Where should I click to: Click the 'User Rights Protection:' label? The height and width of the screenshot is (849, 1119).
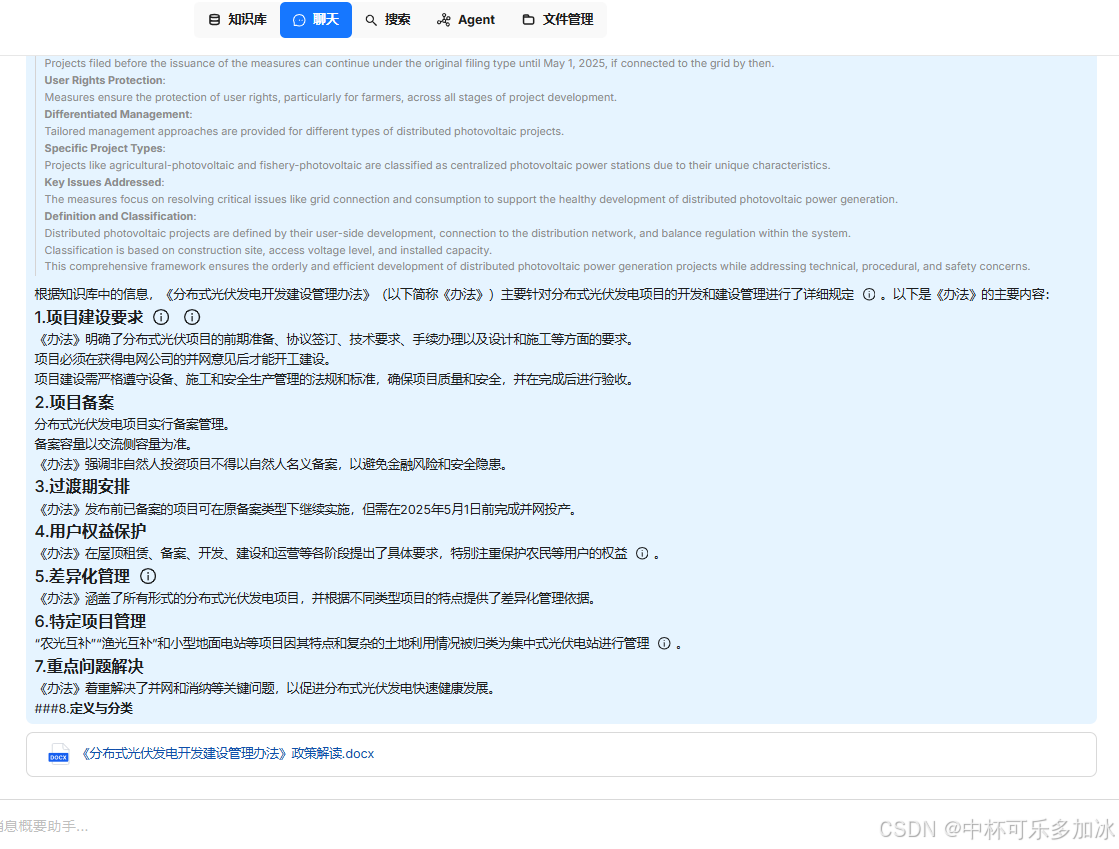[105, 81]
